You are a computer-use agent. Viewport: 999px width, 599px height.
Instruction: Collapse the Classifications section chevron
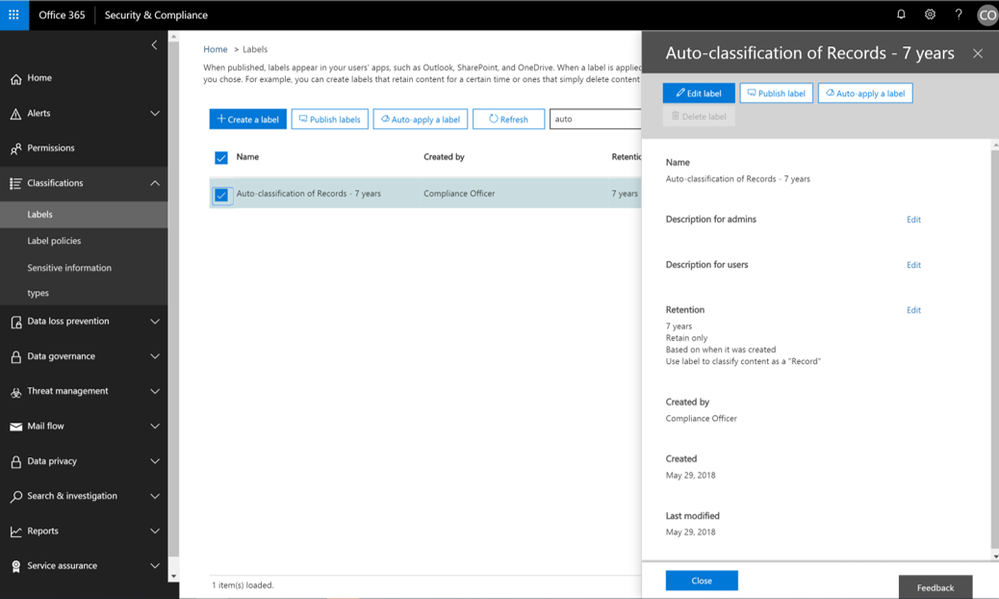[x=155, y=183]
